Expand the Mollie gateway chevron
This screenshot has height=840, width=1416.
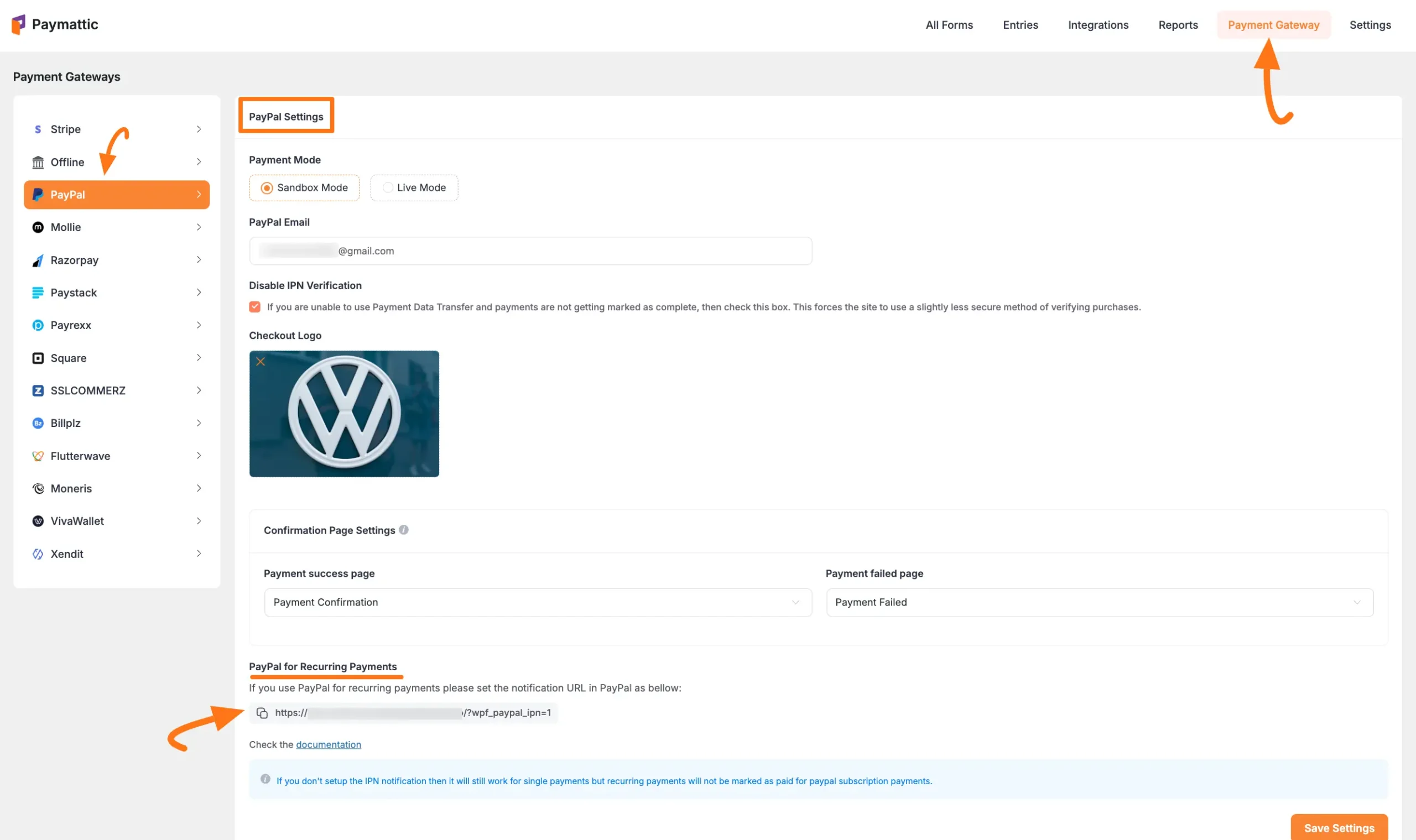pyautogui.click(x=199, y=227)
